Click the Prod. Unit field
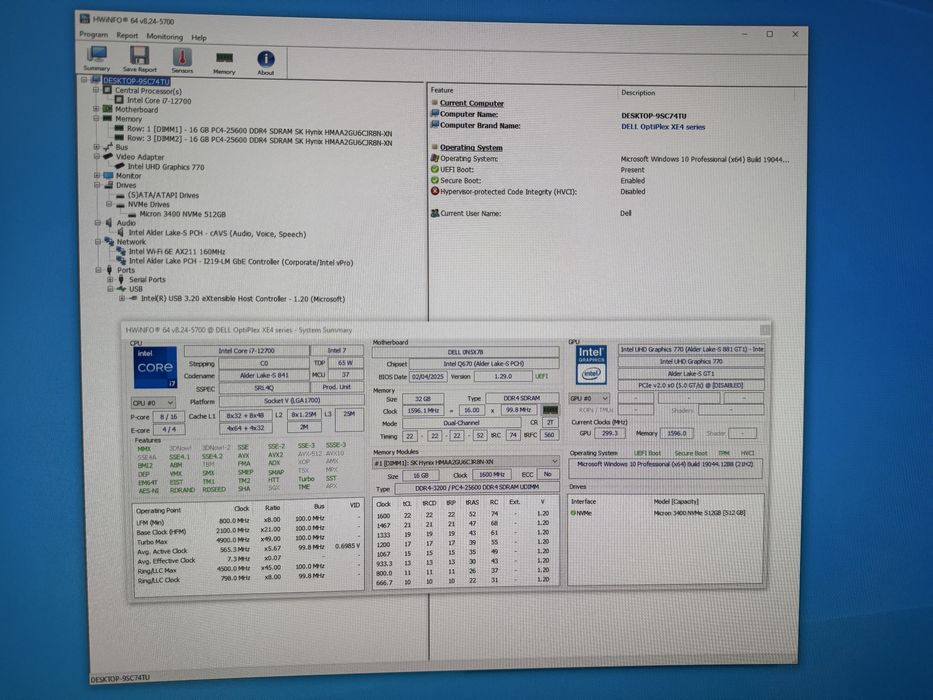This screenshot has width=933, height=700. 337,387
